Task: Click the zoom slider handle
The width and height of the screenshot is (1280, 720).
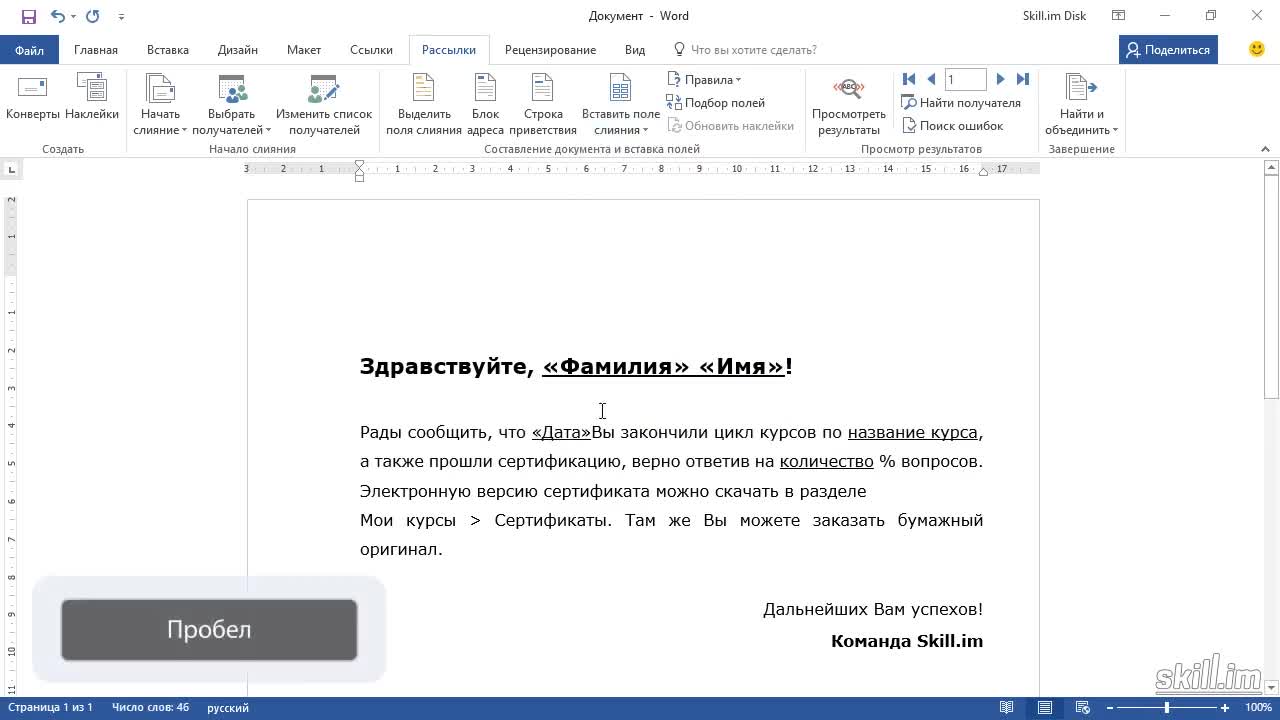Action: point(1167,708)
